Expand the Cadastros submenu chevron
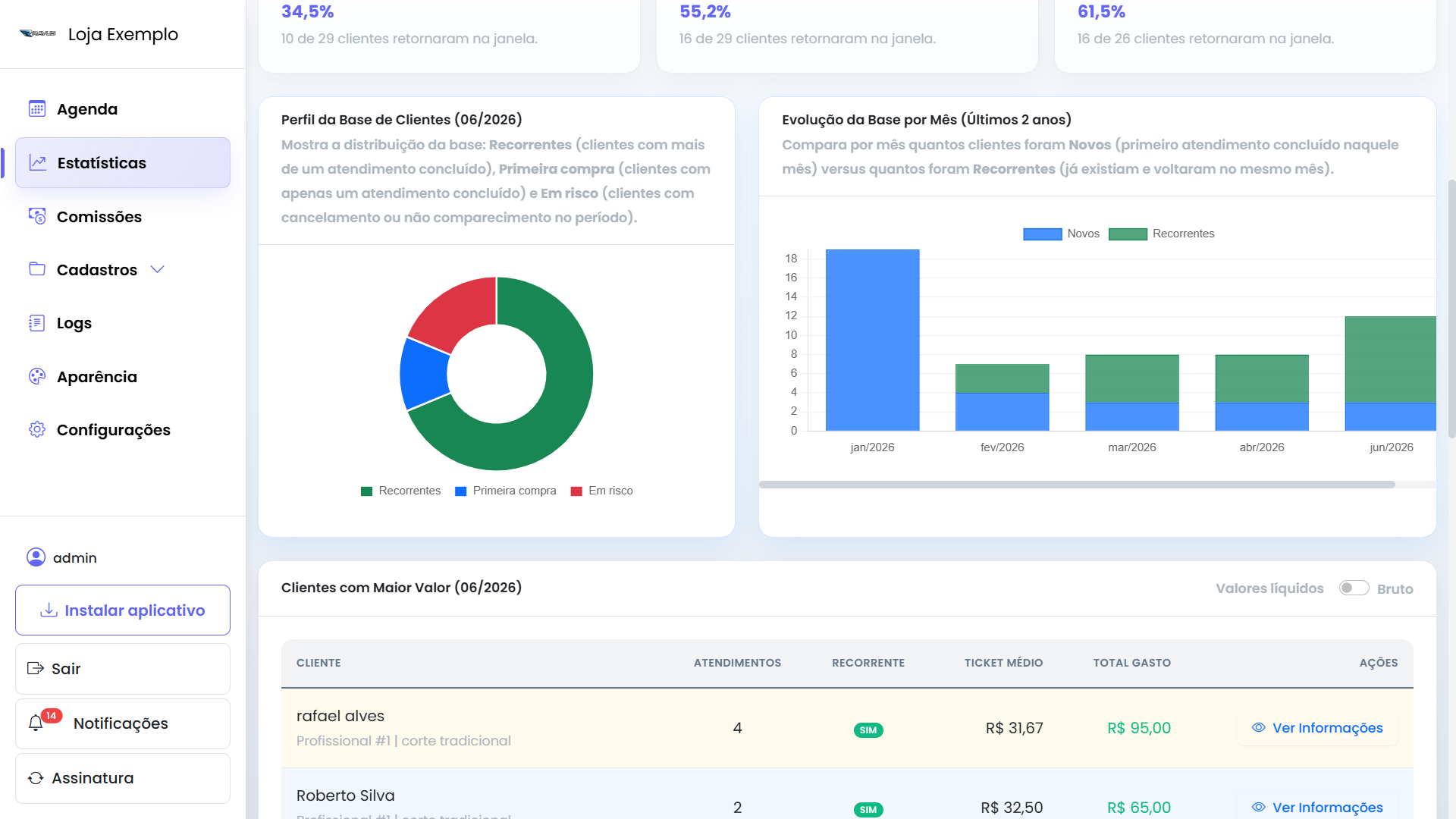1456x819 pixels. click(x=158, y=269)
